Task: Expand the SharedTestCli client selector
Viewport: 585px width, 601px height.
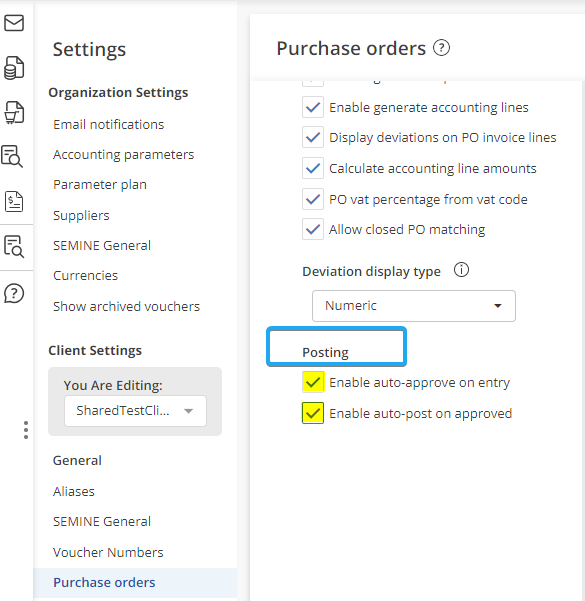Action: click(135, 411)
